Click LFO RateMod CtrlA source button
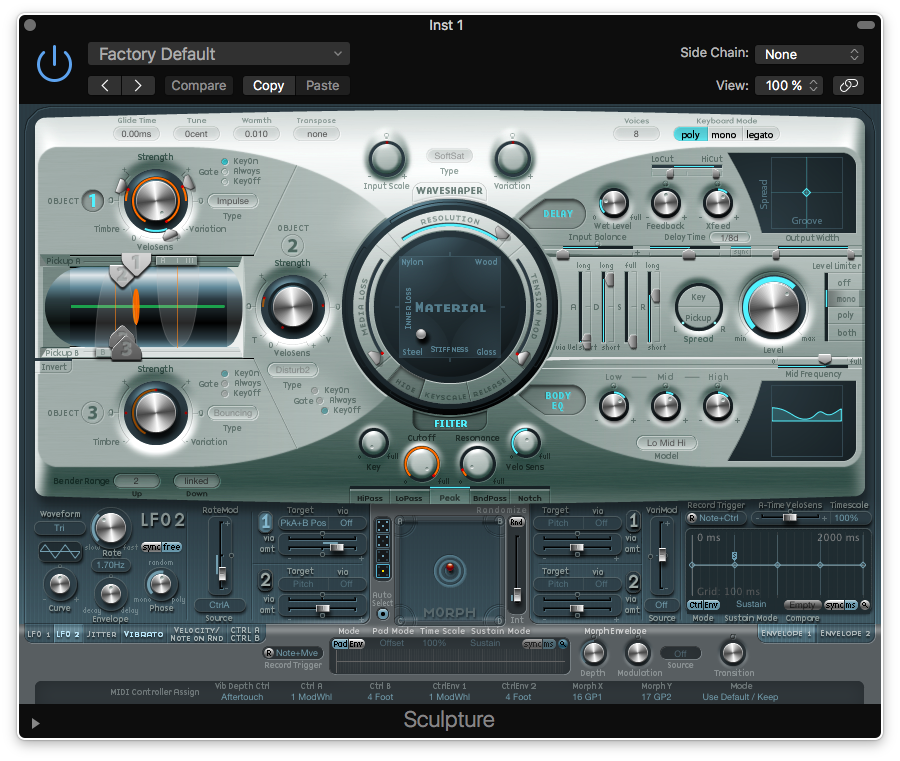This screenshot has height=761, width=900. (219, 605)
